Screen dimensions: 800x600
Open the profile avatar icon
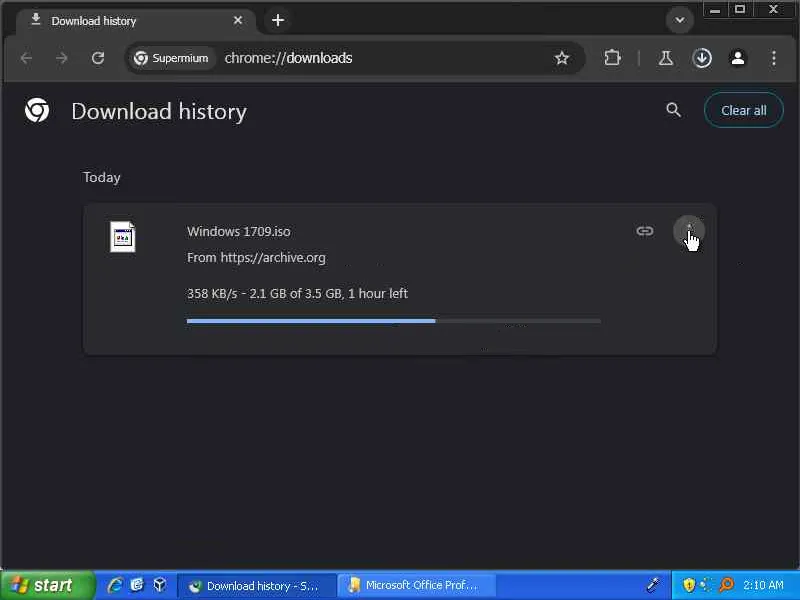tap(738, 58)
